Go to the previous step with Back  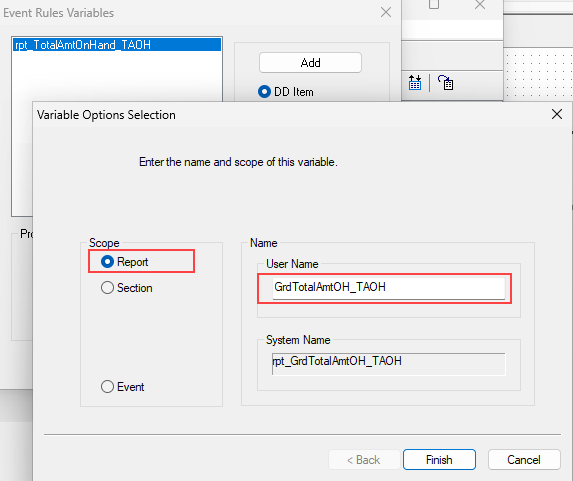(364, 459)
